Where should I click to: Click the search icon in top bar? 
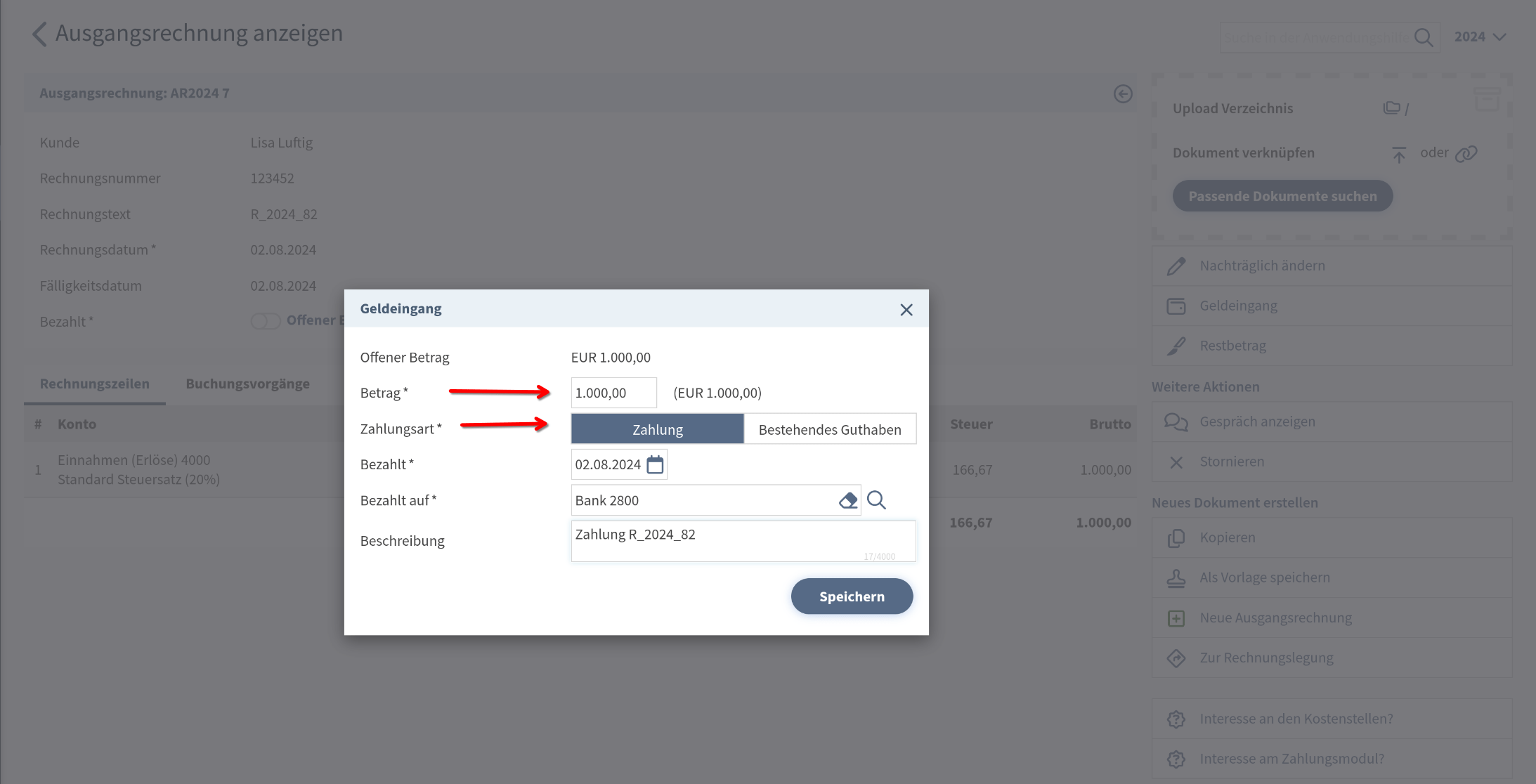[1423, 37]
